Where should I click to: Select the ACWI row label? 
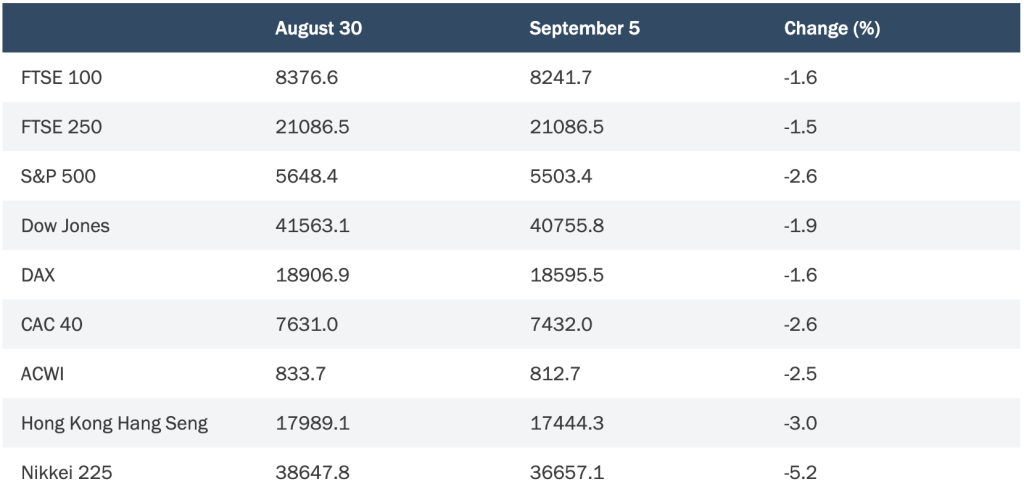[x=42, y=374]
